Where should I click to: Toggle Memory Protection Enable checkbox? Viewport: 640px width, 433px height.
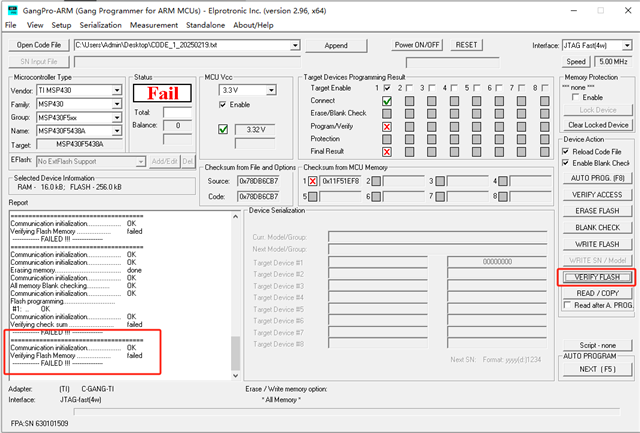click(x=576, y=97)
